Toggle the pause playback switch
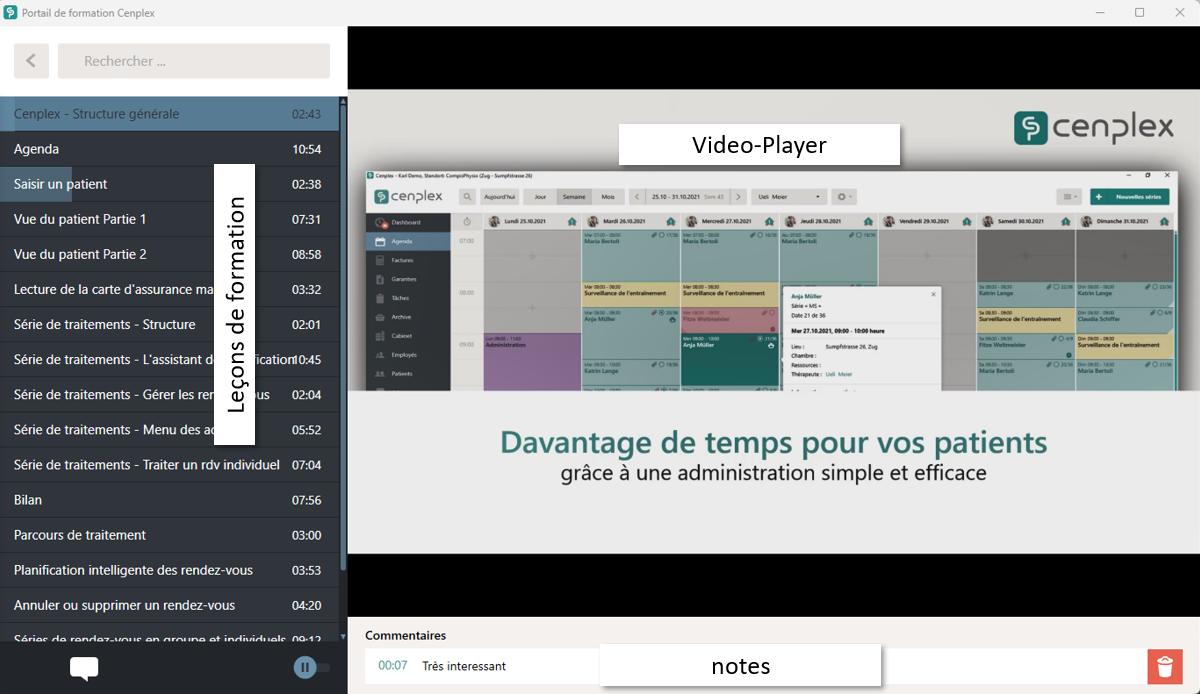 (x=312, y=667)
